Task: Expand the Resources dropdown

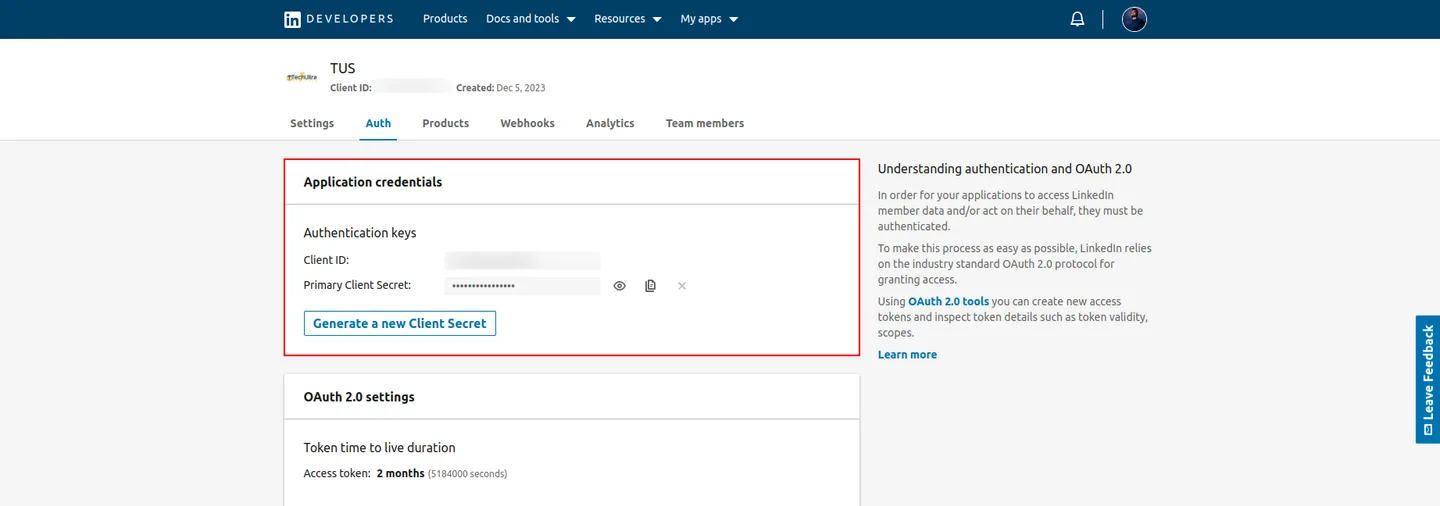Action: pyautogui.click(x=628, y=19)
